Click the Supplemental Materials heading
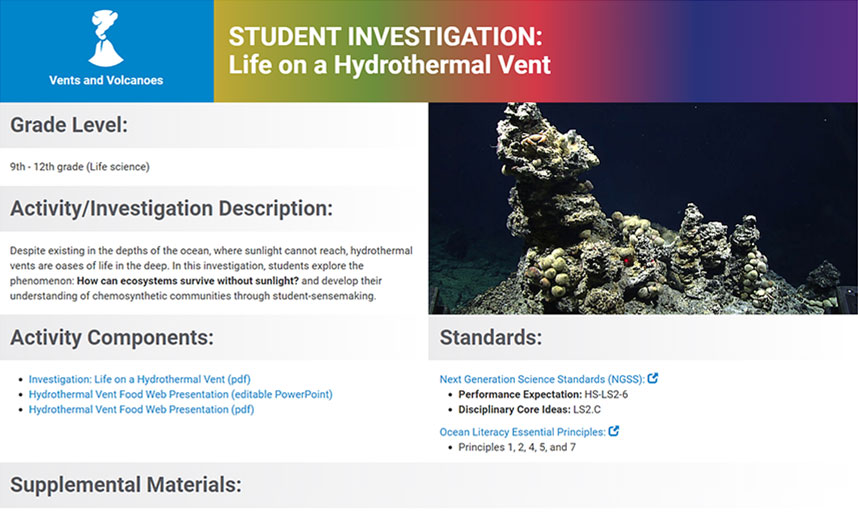This screenshot has height=519, width=858. [x=125, y=485]
